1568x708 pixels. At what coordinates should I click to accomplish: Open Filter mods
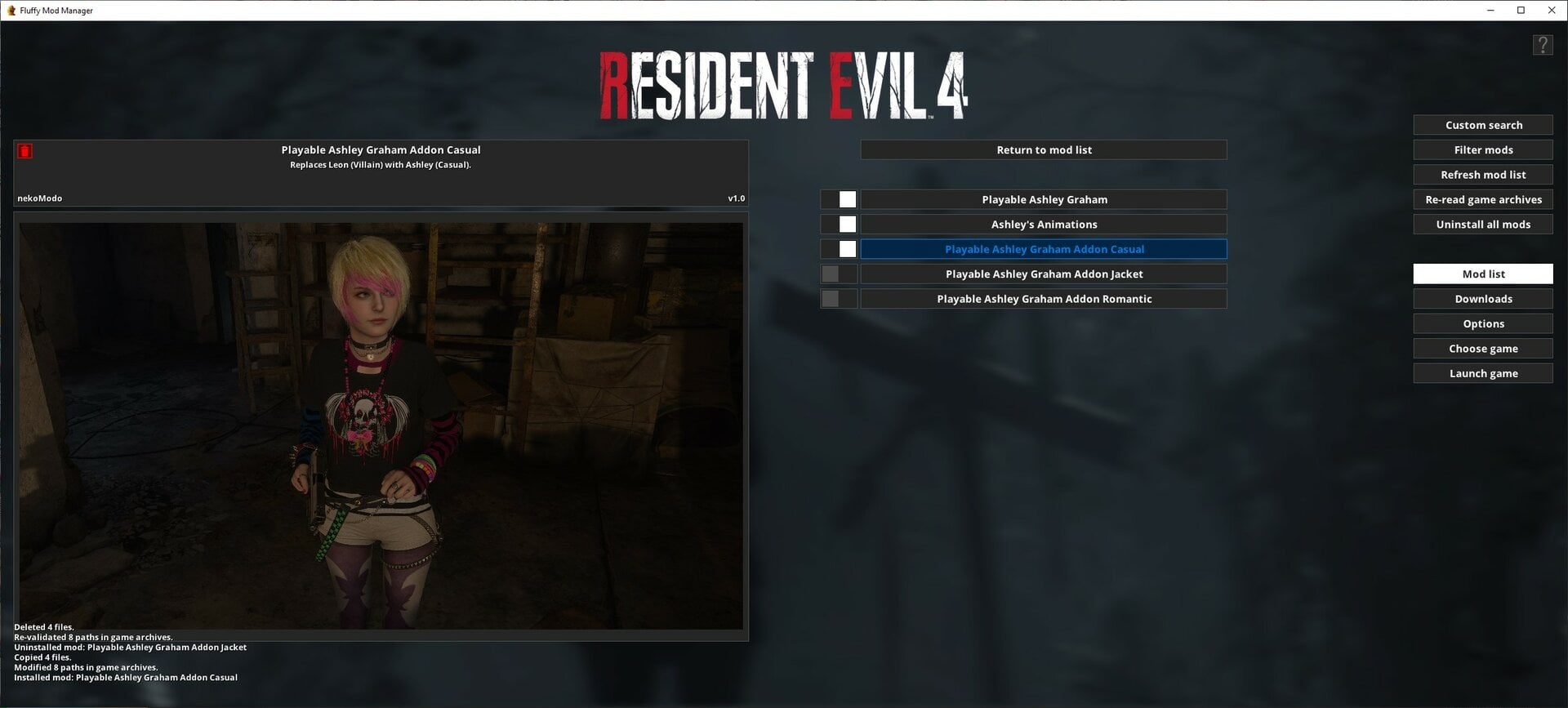point(1483,150)
